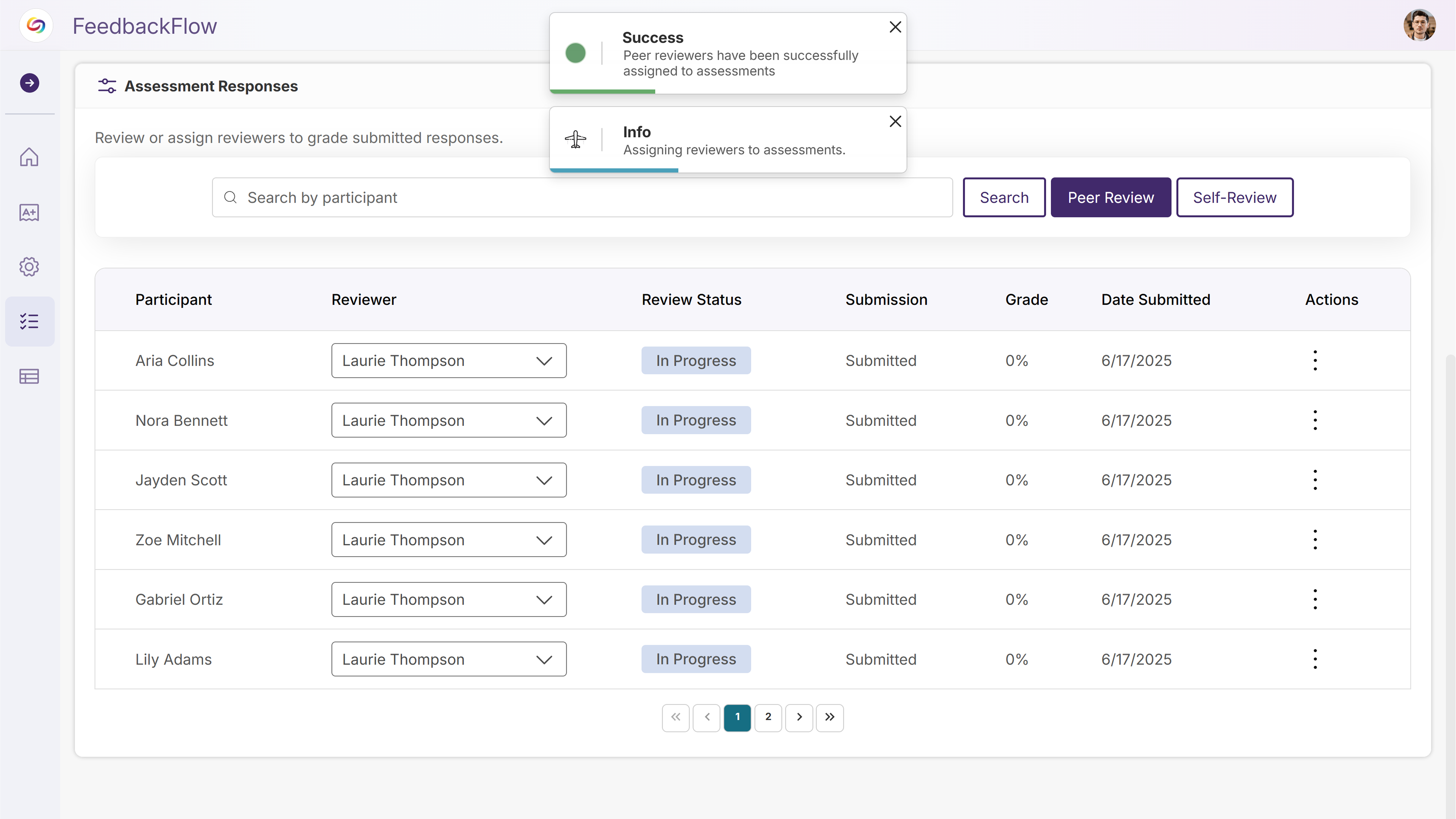1456x819 pixels.
Task: Open actions menu for Zoe Mitchell
Action: (1315, 540)
